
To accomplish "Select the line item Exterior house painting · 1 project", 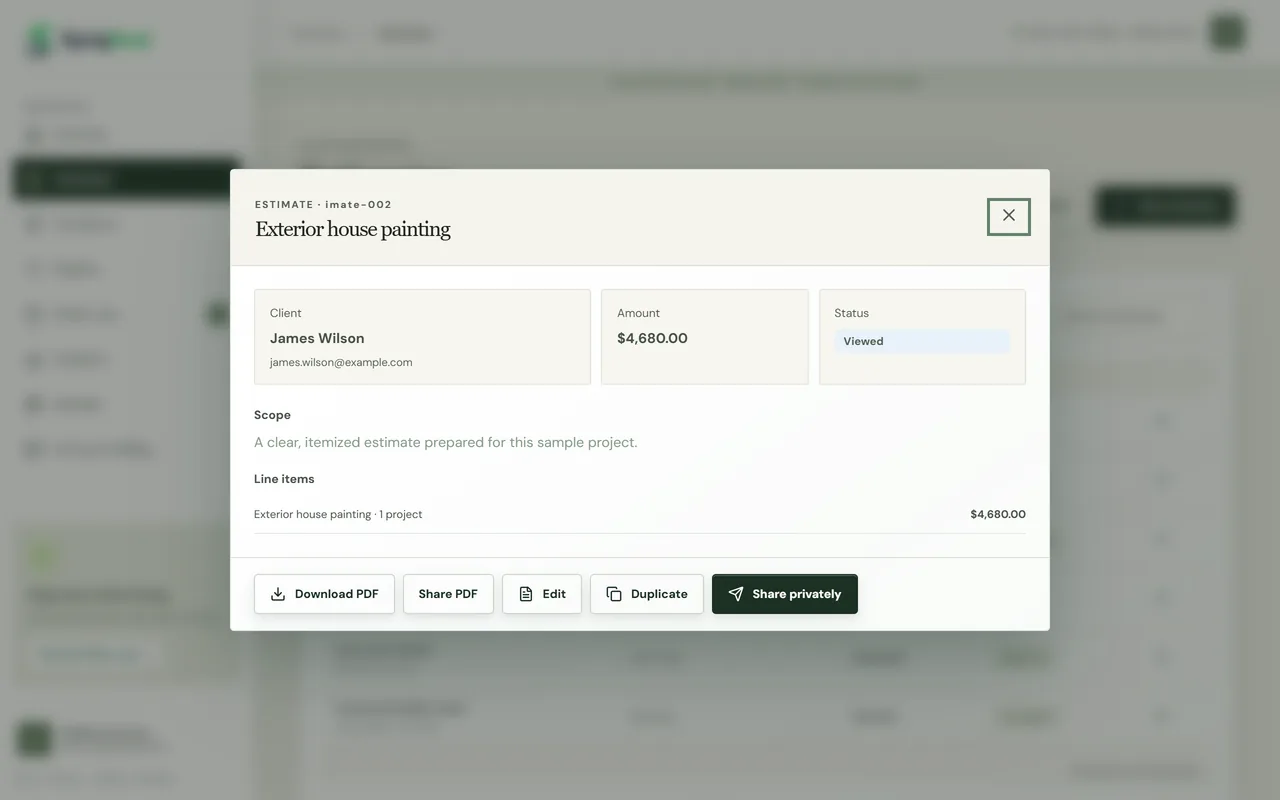I will tap(338, 514).
